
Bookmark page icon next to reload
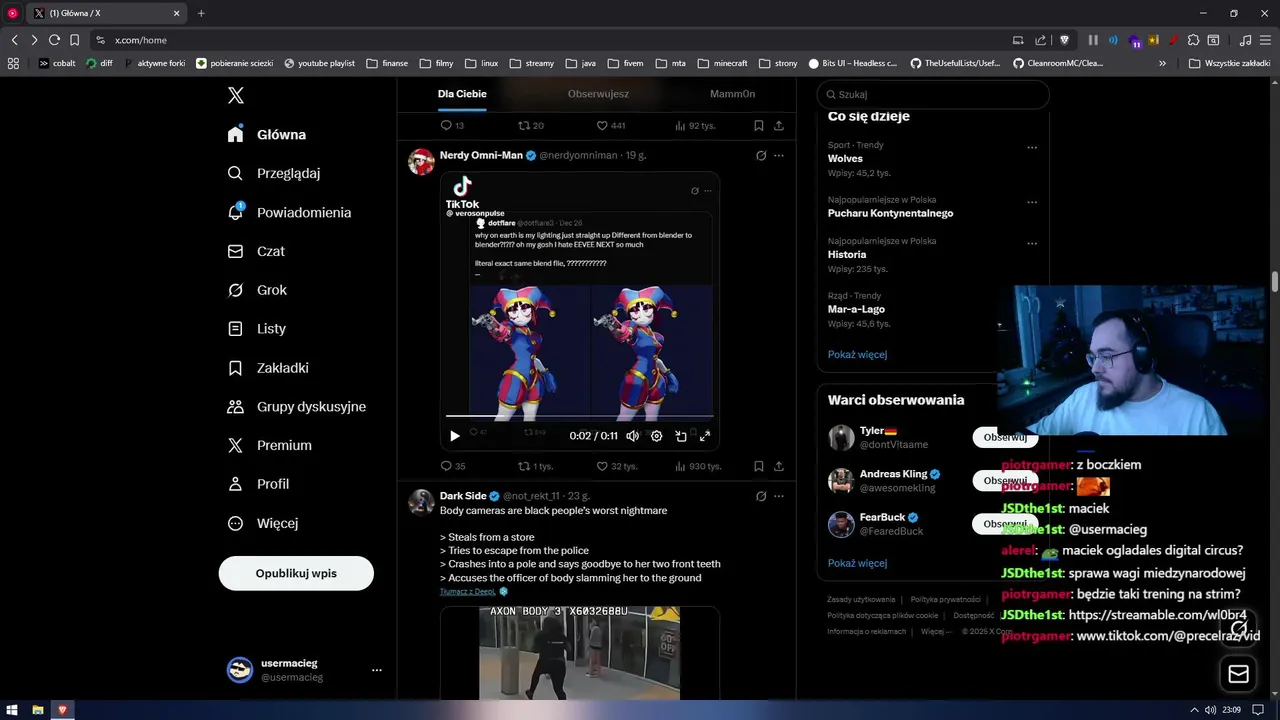(74, 40)
